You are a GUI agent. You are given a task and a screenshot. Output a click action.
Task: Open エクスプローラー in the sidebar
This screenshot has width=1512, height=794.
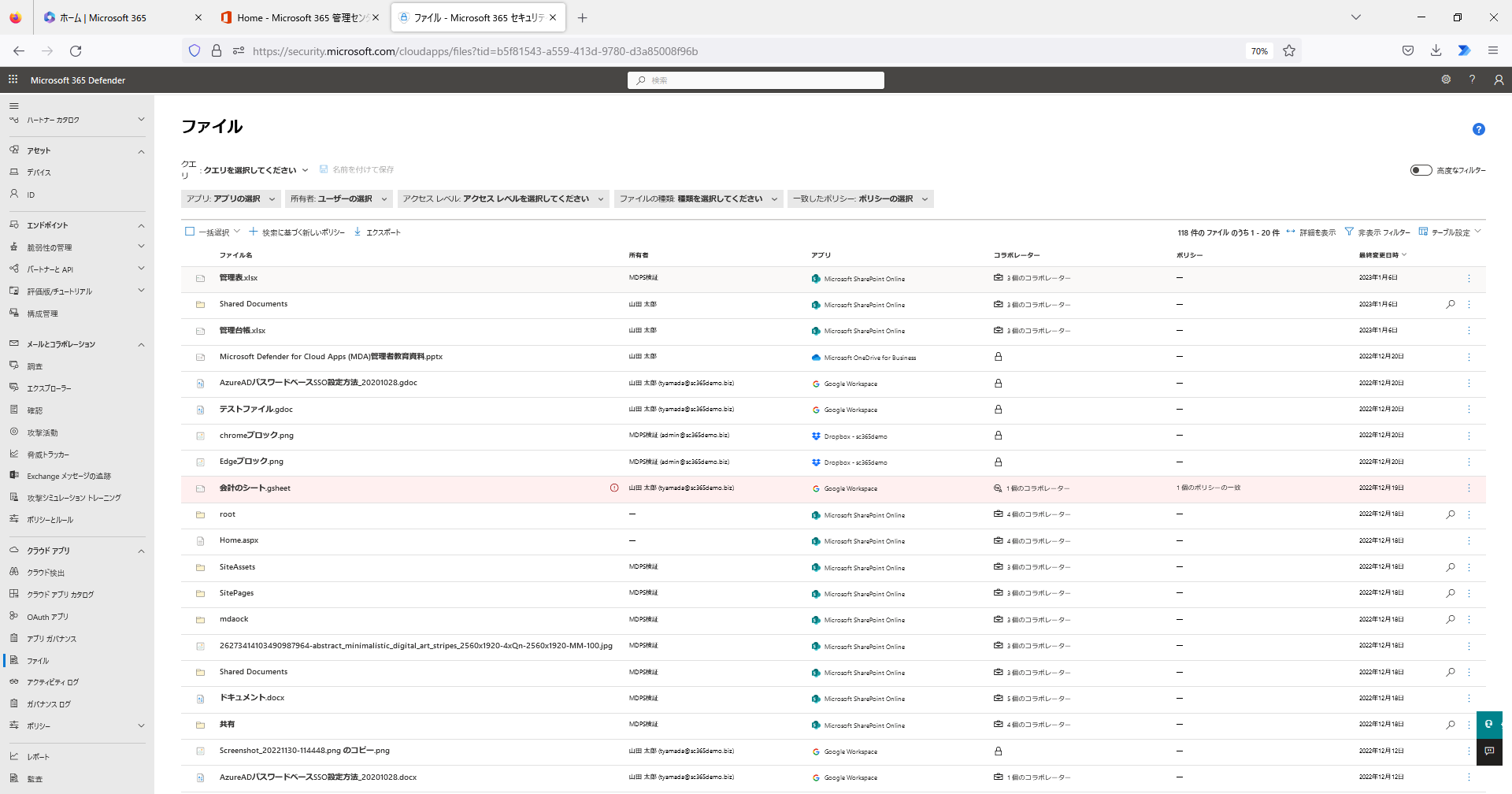(x=49, y=388)
